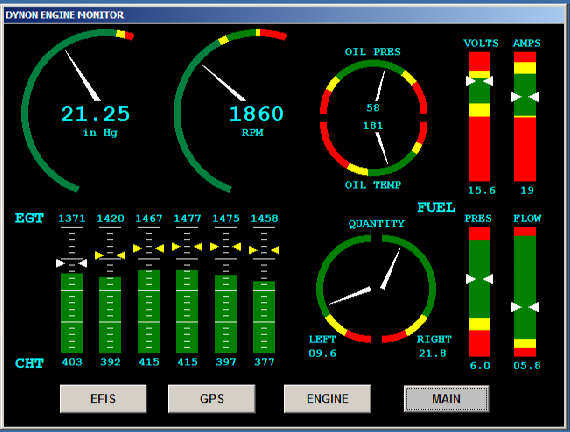Click the RPM units label
Image resolution: width=570 pixels, height=432 pixels.
tap(252, 133)
